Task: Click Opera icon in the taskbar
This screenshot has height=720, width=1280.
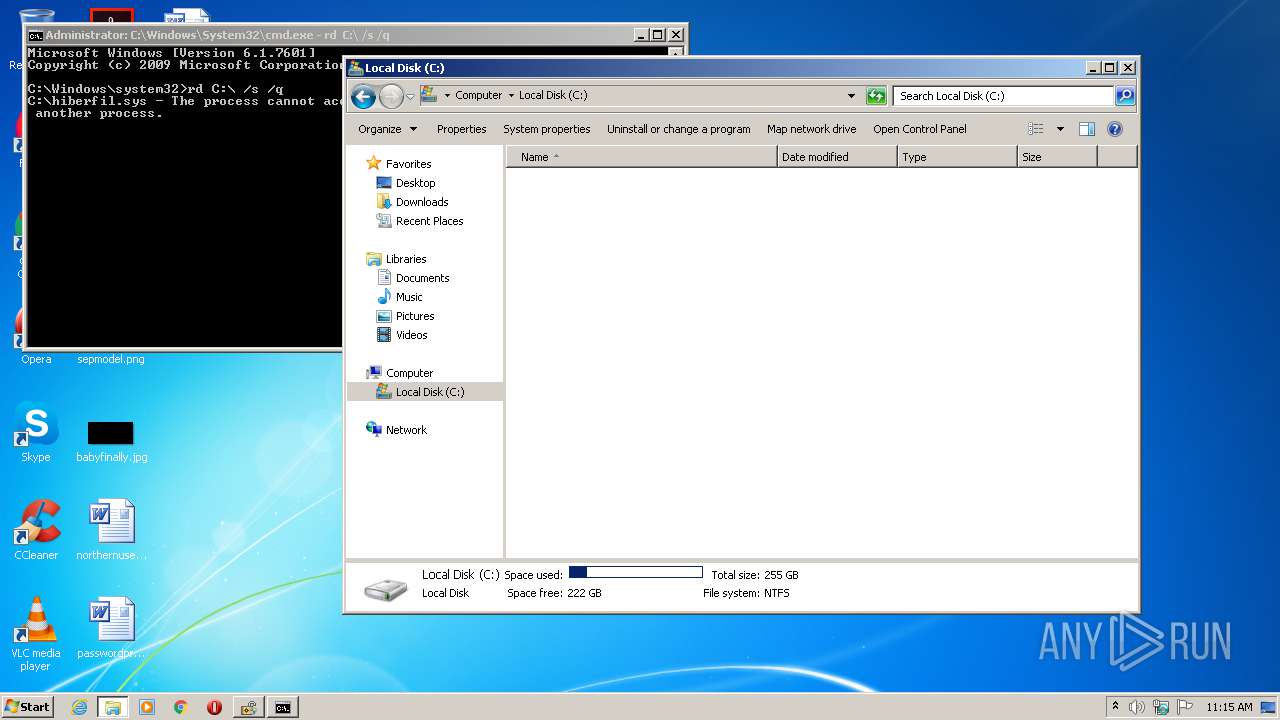Action: coord(214,707)
